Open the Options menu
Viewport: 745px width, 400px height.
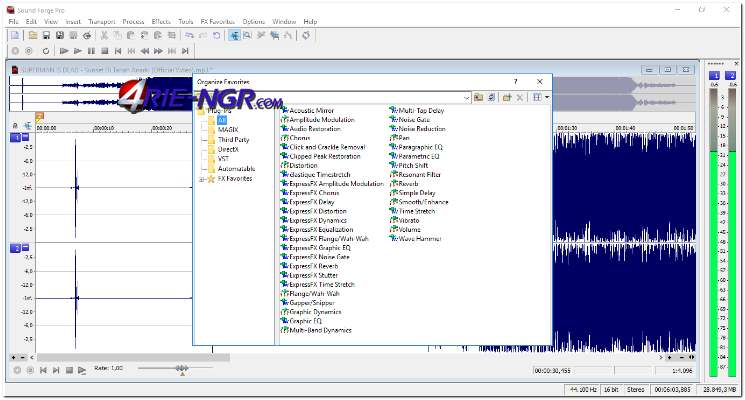[x=254, y=21]
